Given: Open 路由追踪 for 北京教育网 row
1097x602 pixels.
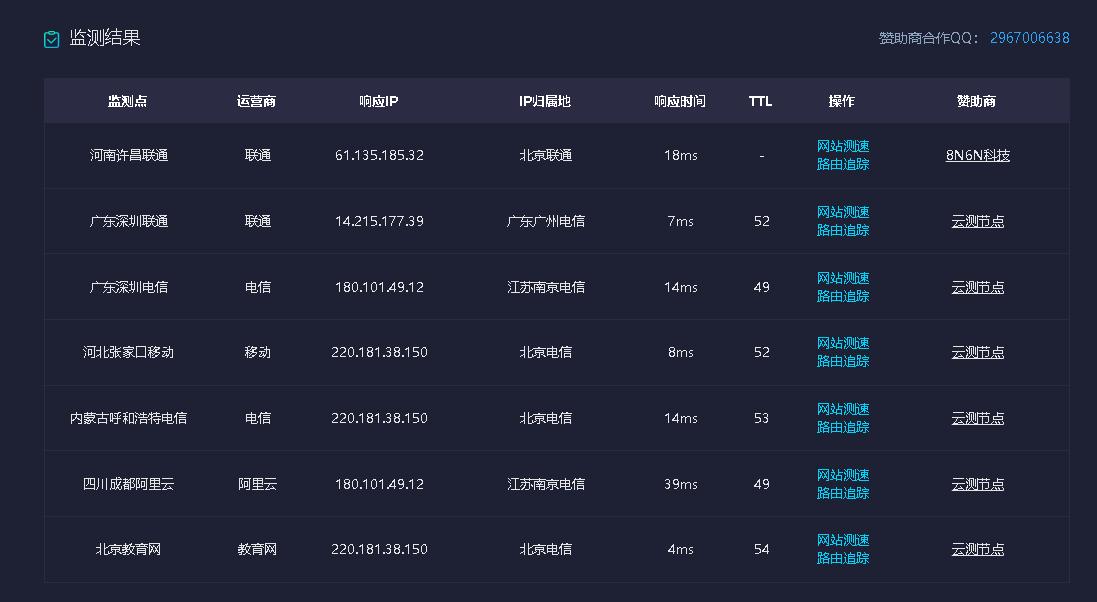Looking at the screenshot, I should click(x=843, y=558).
